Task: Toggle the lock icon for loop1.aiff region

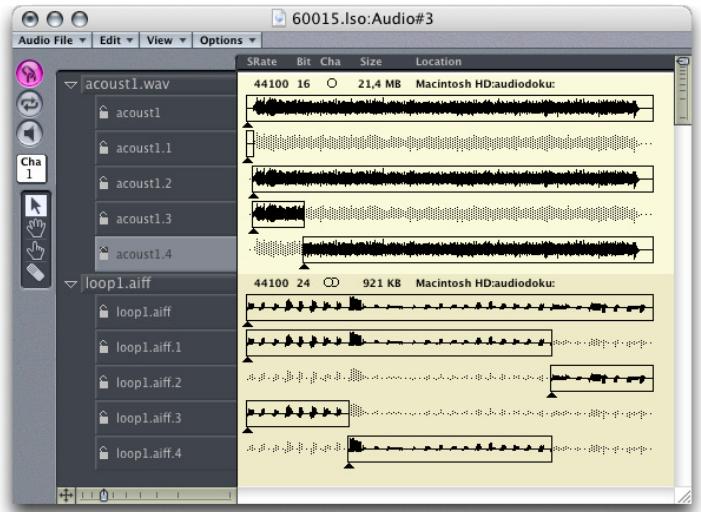Action: pos(104,311)
